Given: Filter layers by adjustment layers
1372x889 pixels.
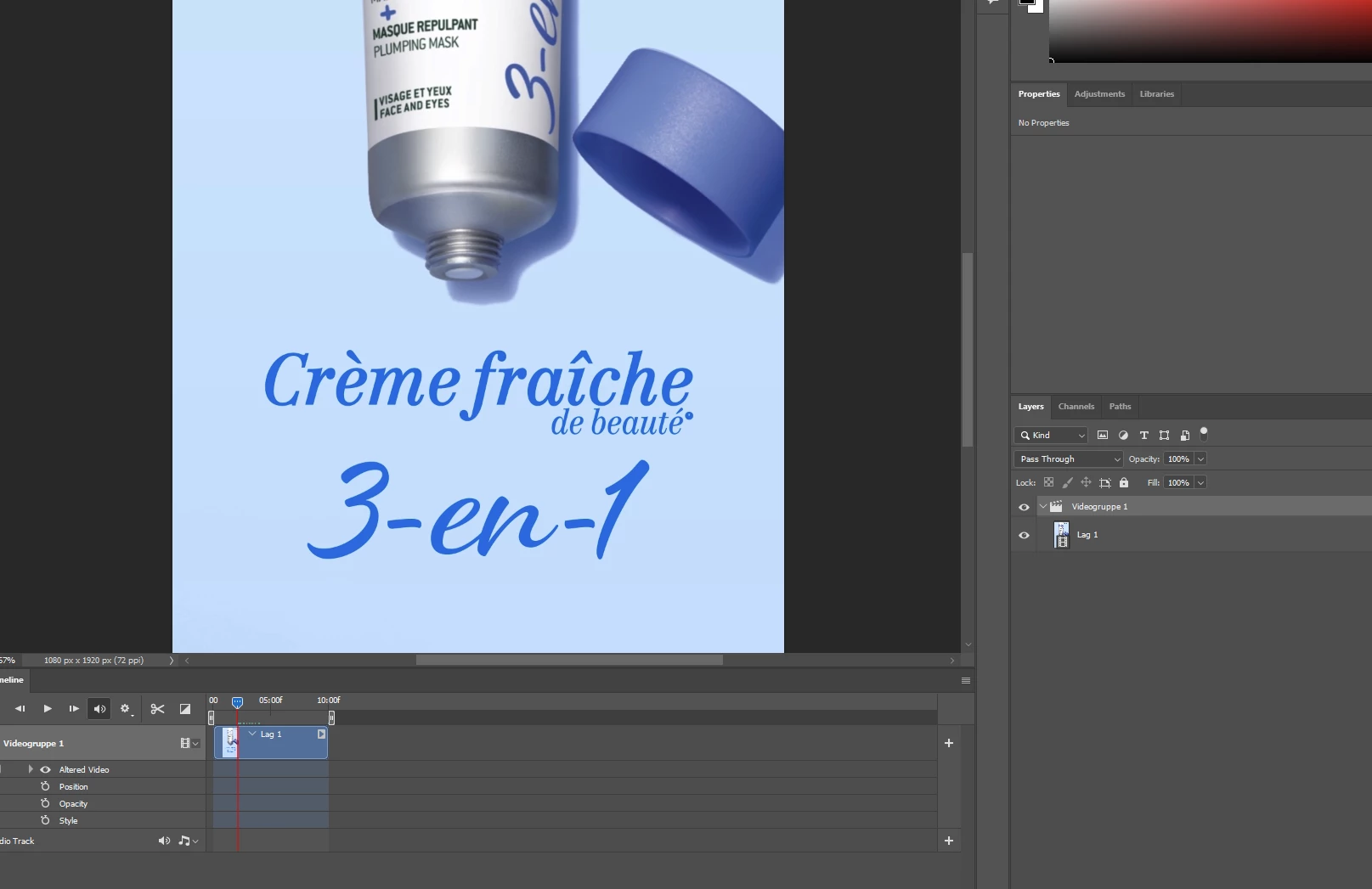Looking at the screenshot, I should [1123, 435].
